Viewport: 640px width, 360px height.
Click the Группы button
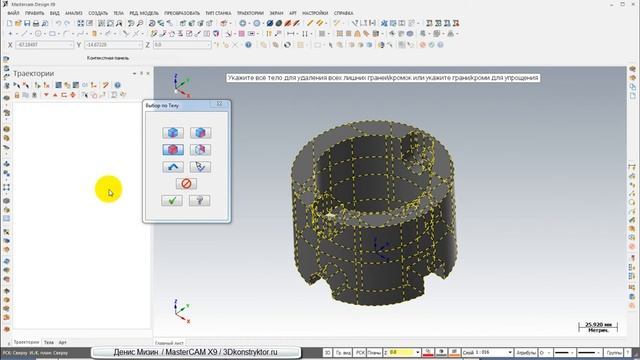click(613, 352)
